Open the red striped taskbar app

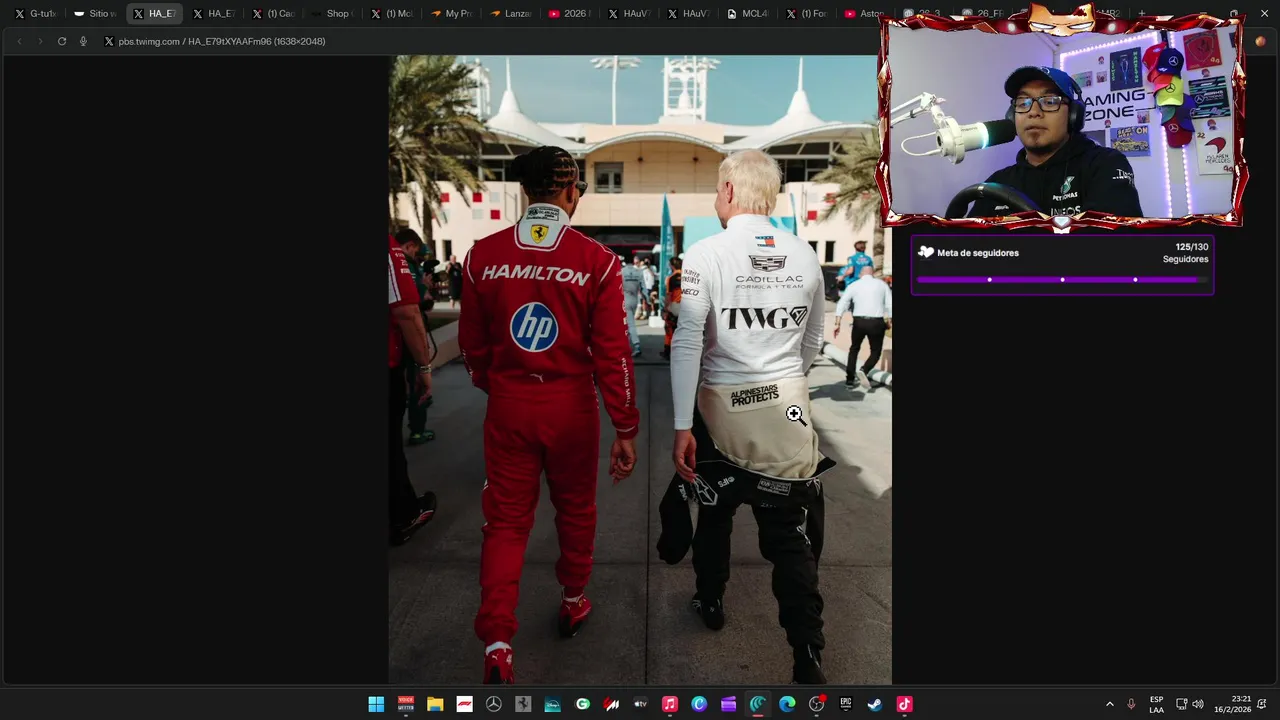pos(611,704)
